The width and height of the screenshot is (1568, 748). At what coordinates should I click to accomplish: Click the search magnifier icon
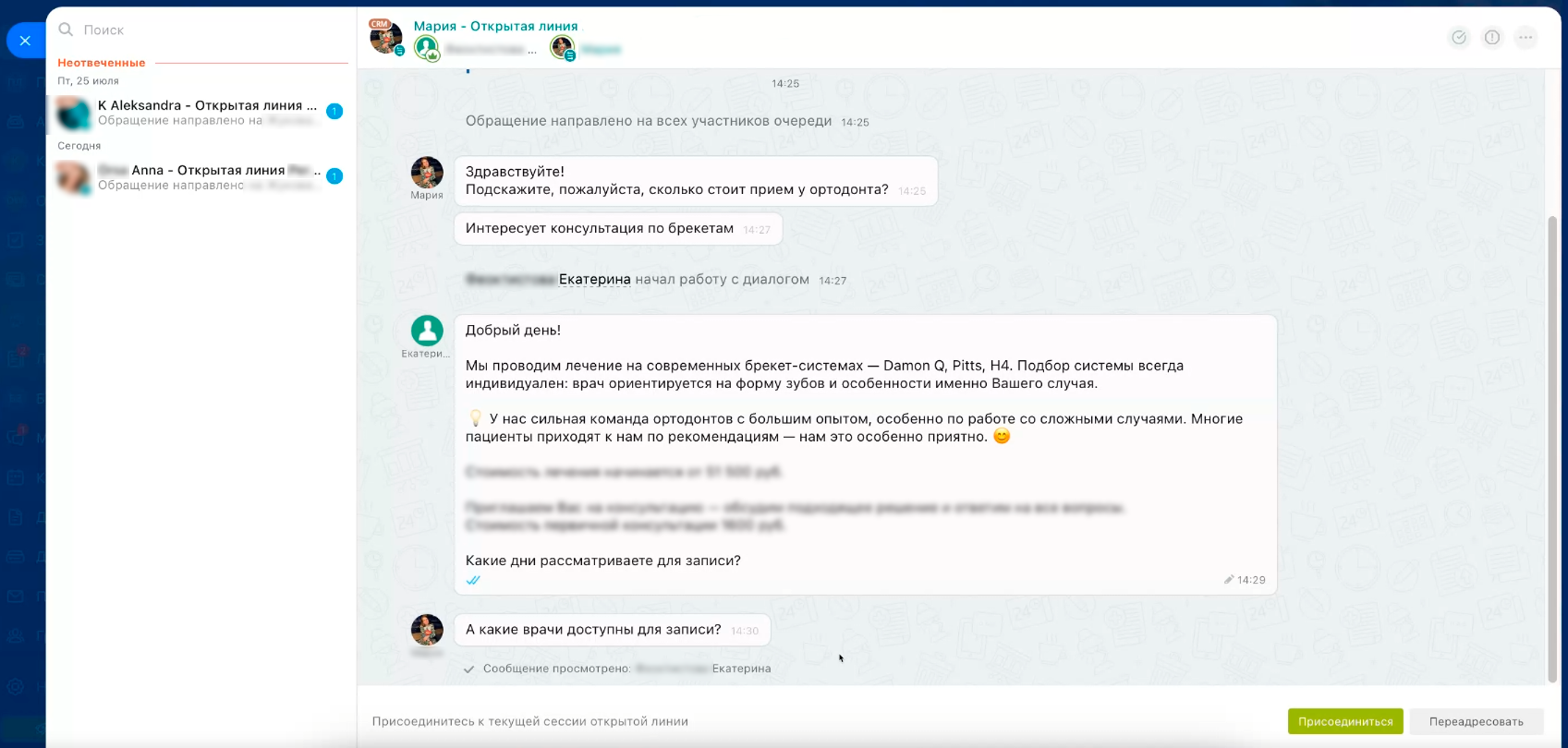click(x=66, y=30)
